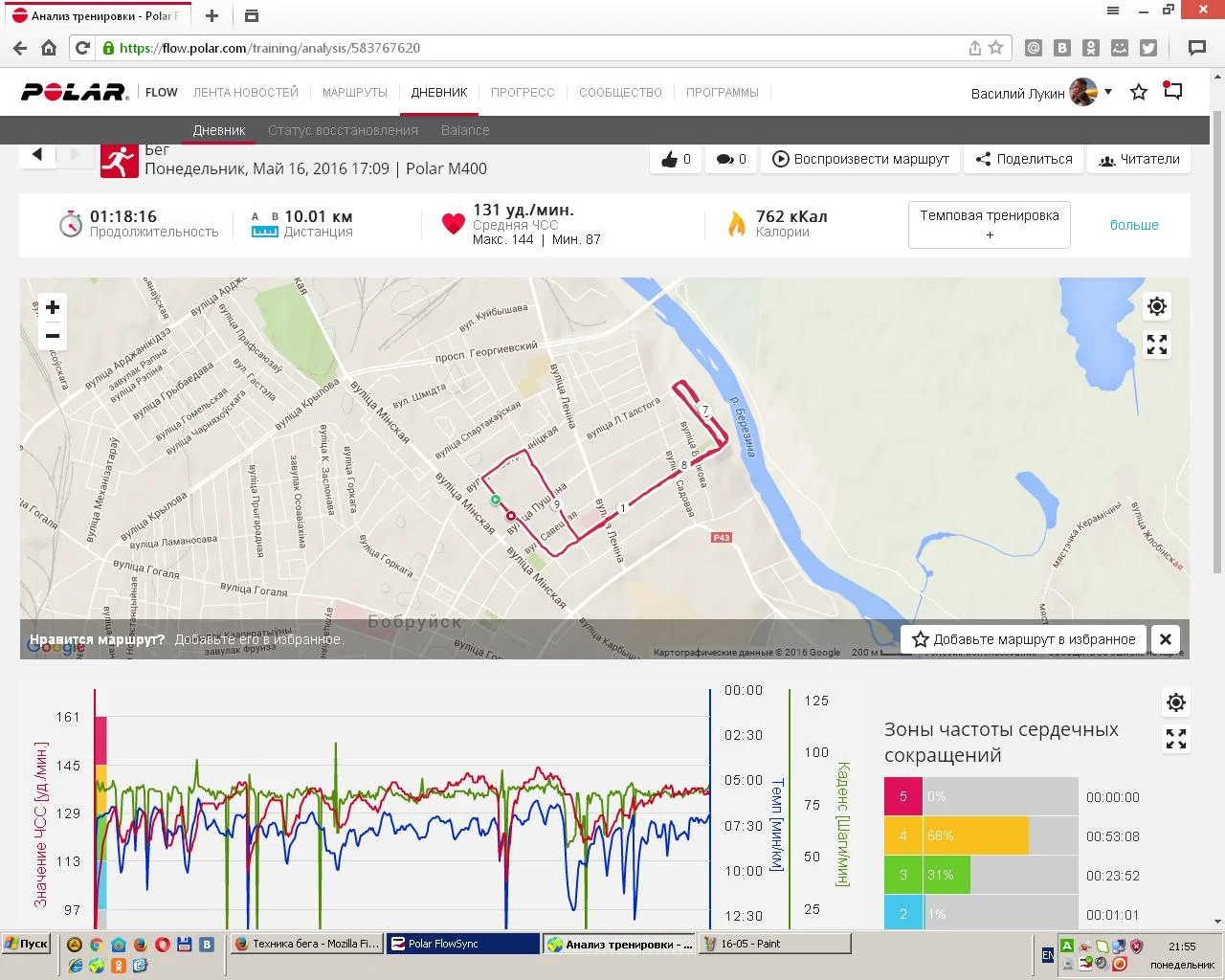Open the ПРОГРЕСС menu item
The height and width of the screenshot is (980, 1225).
pos(523,93)
